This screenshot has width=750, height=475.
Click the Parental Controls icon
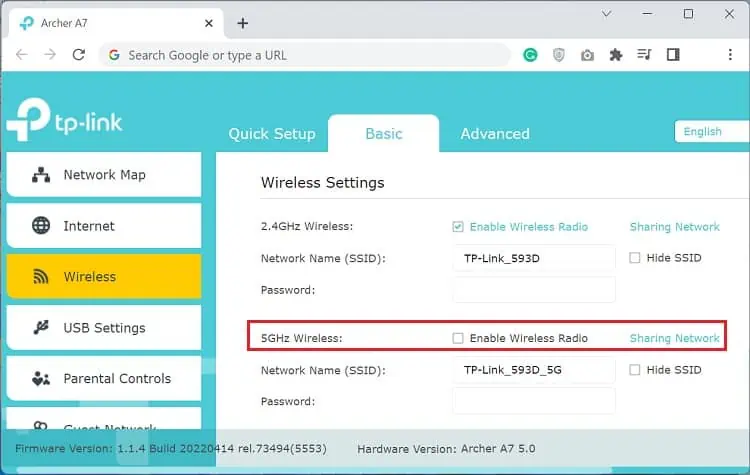(41, 379)
